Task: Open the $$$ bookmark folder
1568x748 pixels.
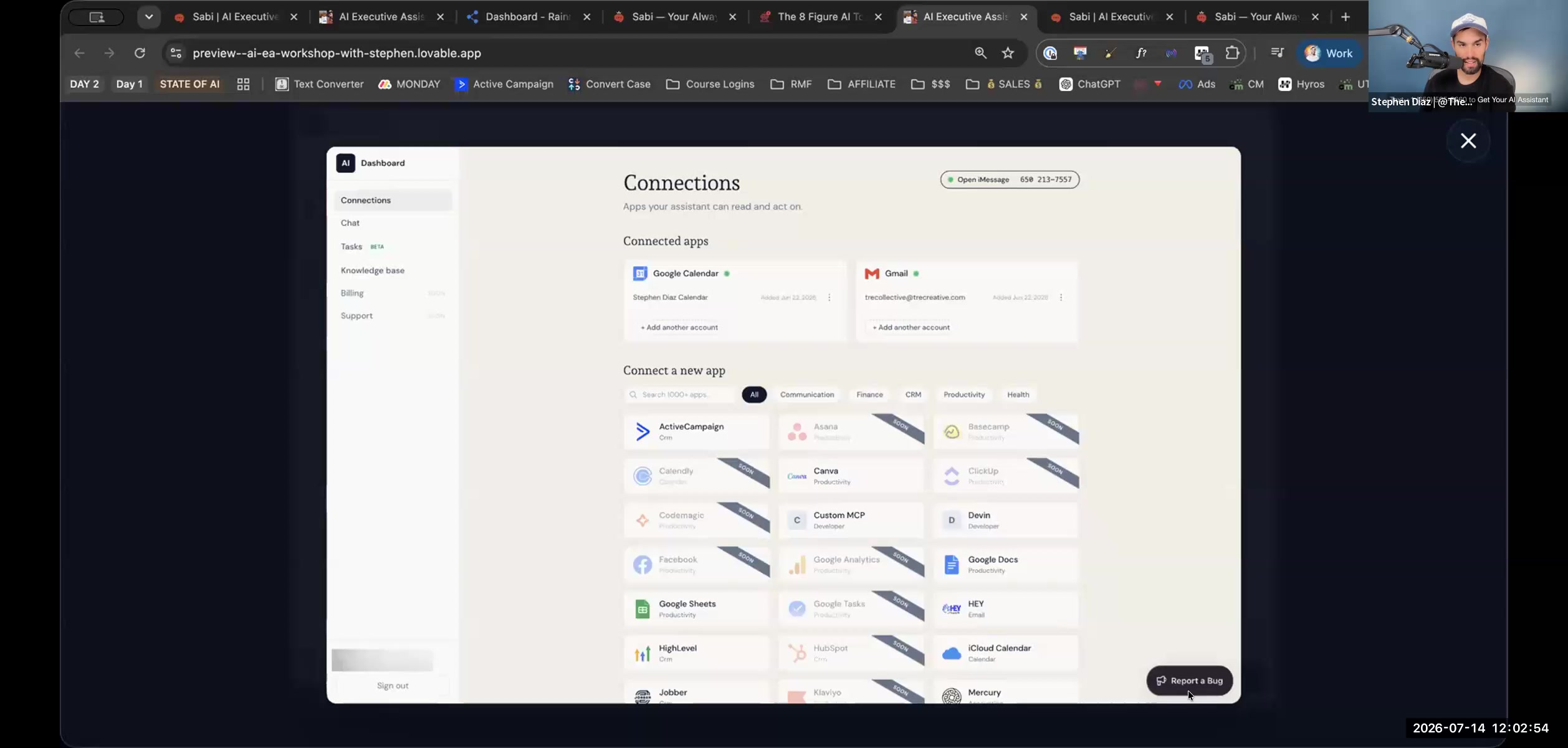Action: coord(930,84)
